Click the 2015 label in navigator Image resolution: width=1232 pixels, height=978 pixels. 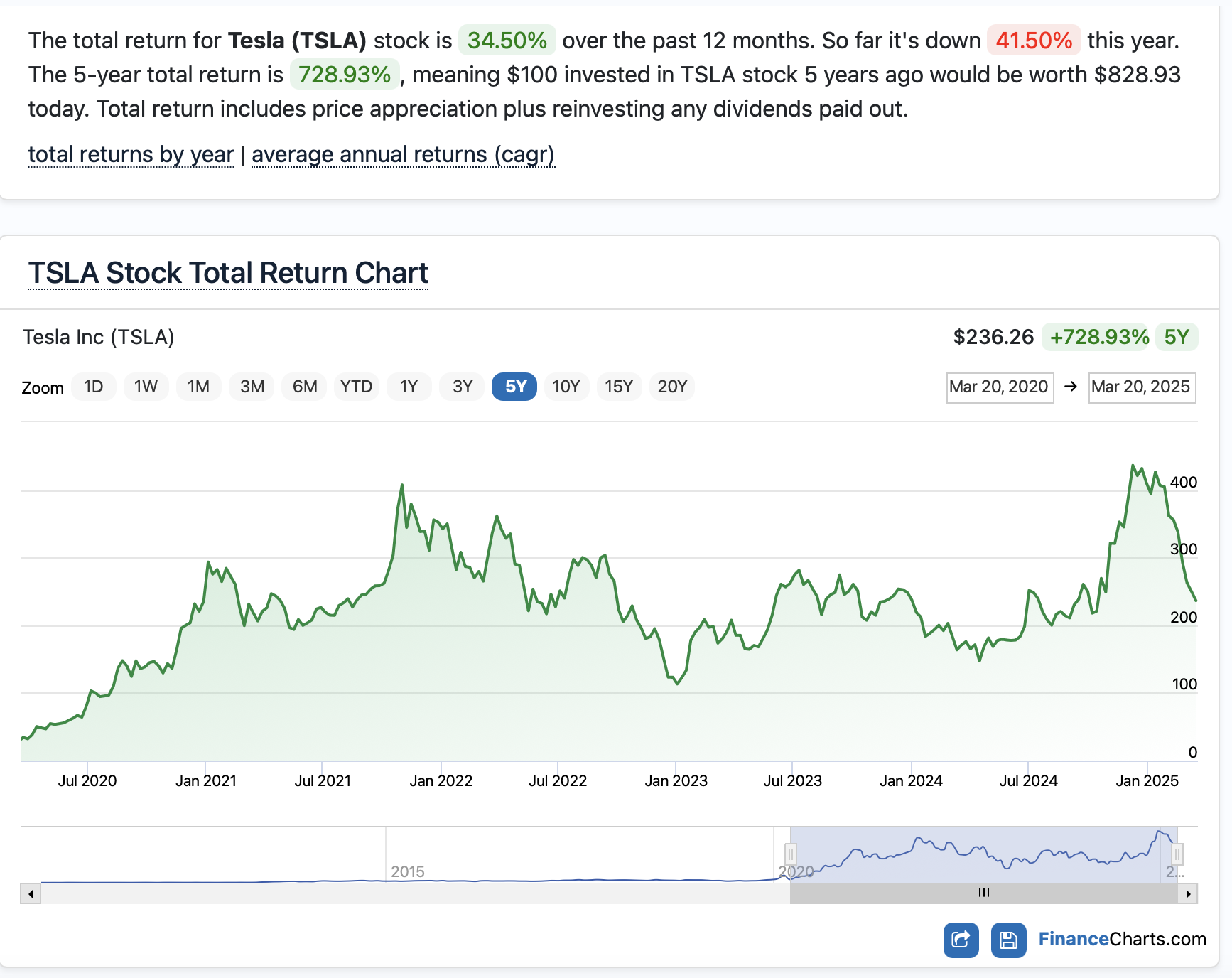pyautogui.click(x=408, y=871)
